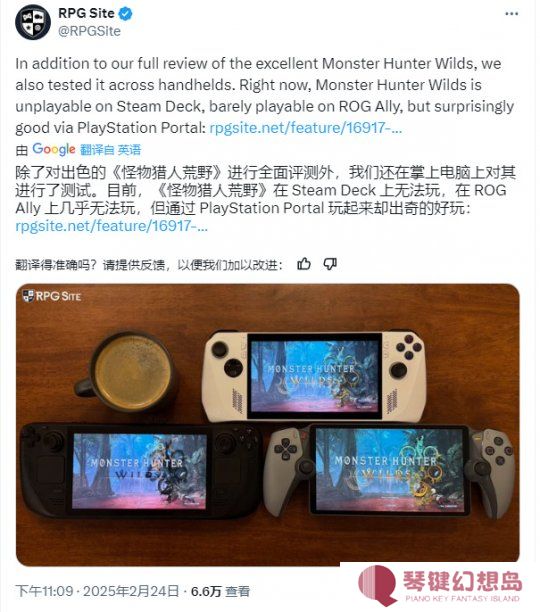The width and height of the screenshot is (540, 612).
Task: Click the blue verified badge
Action: point(125,14)
